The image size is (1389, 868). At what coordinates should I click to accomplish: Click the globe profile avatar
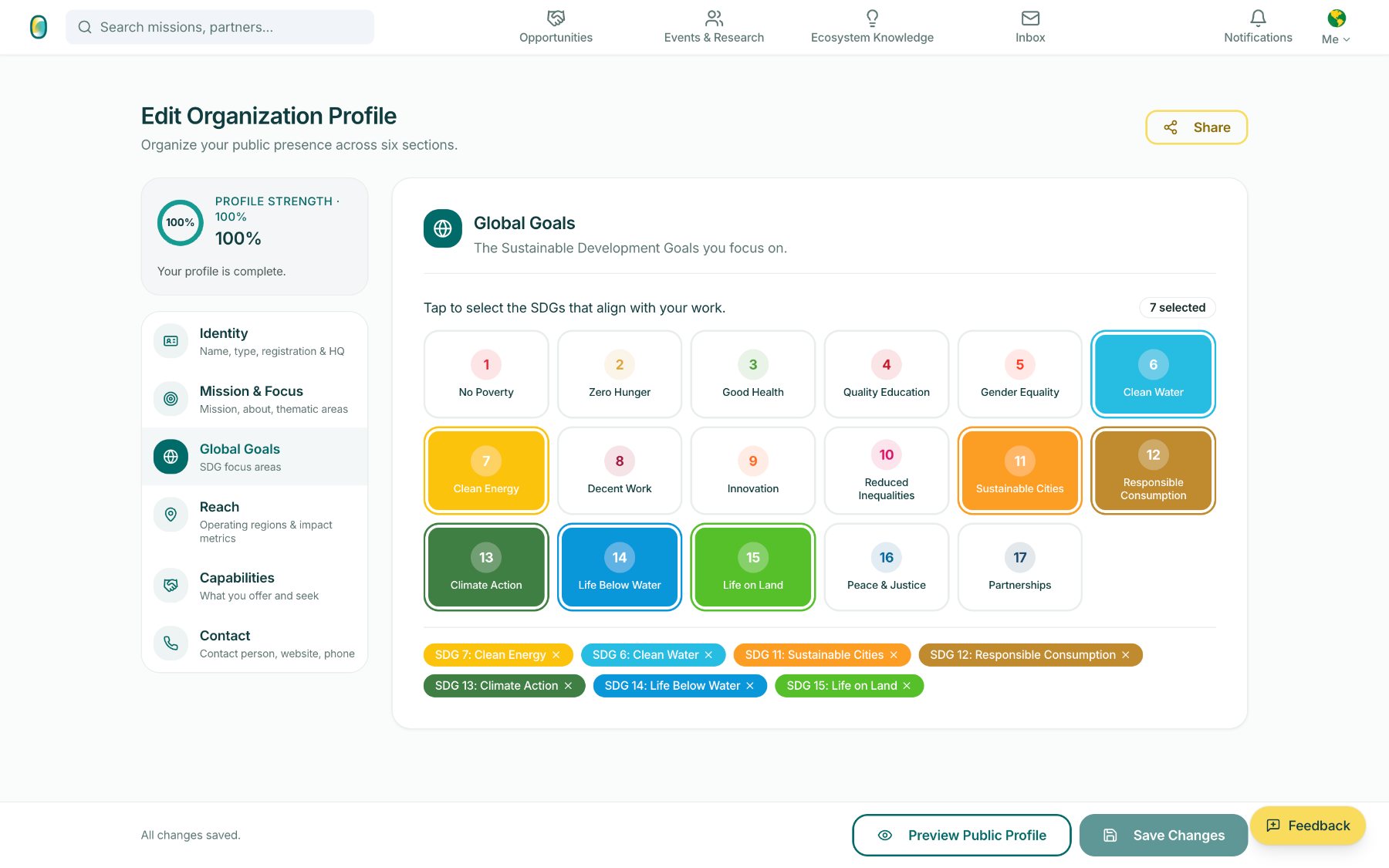(x=1337, y=18)
